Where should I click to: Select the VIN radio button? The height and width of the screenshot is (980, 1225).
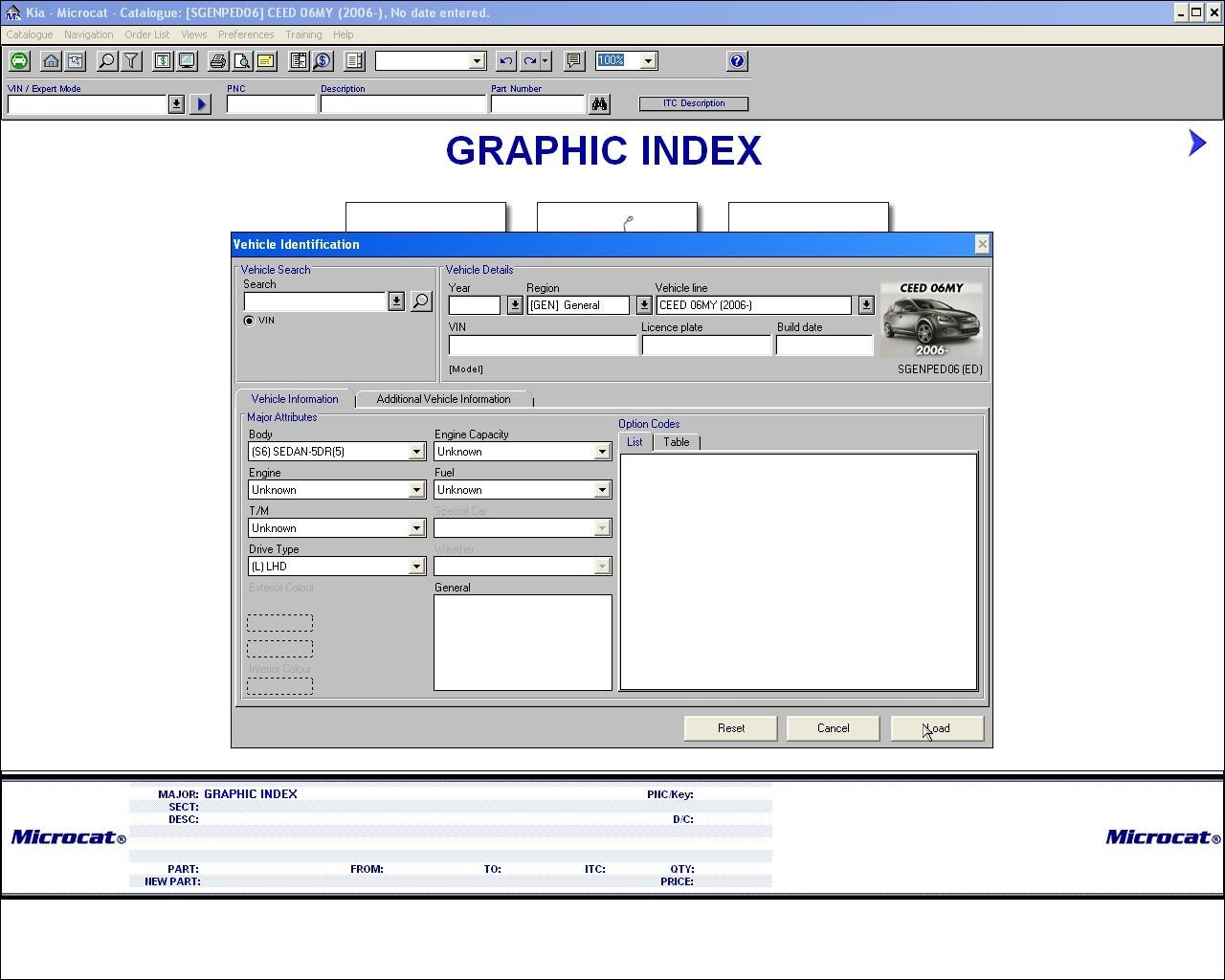pos(249,321)
